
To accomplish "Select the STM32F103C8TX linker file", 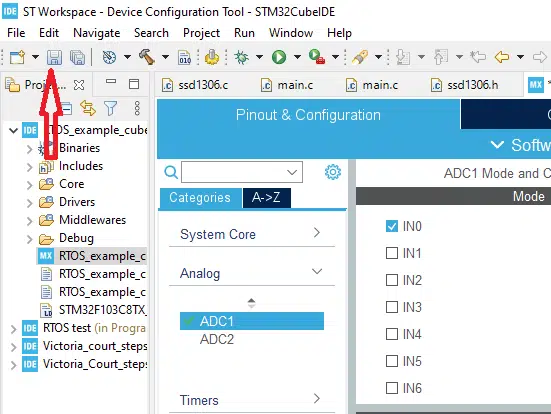I will click(93, 310).
